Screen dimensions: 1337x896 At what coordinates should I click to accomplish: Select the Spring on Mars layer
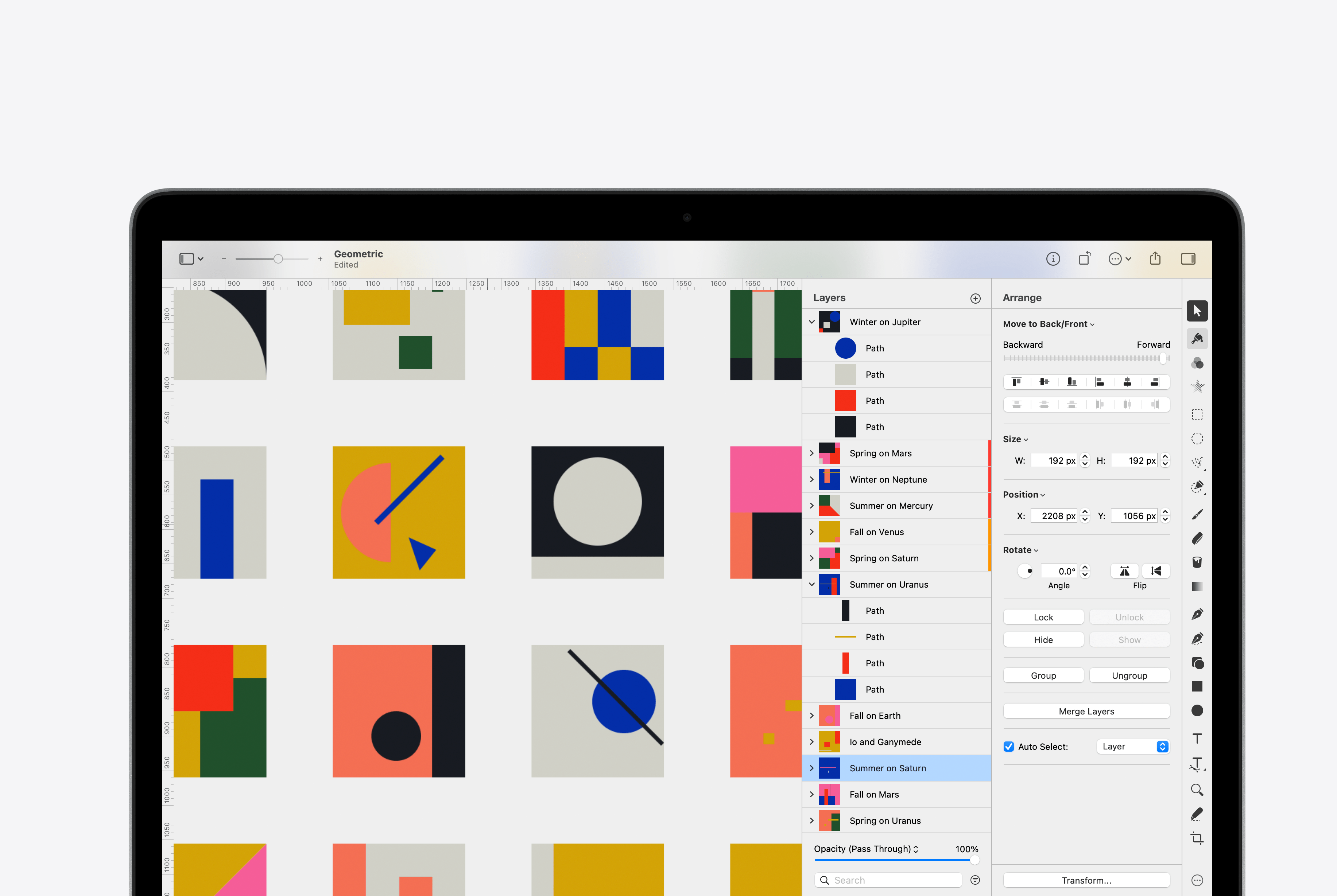pos(880,453)
